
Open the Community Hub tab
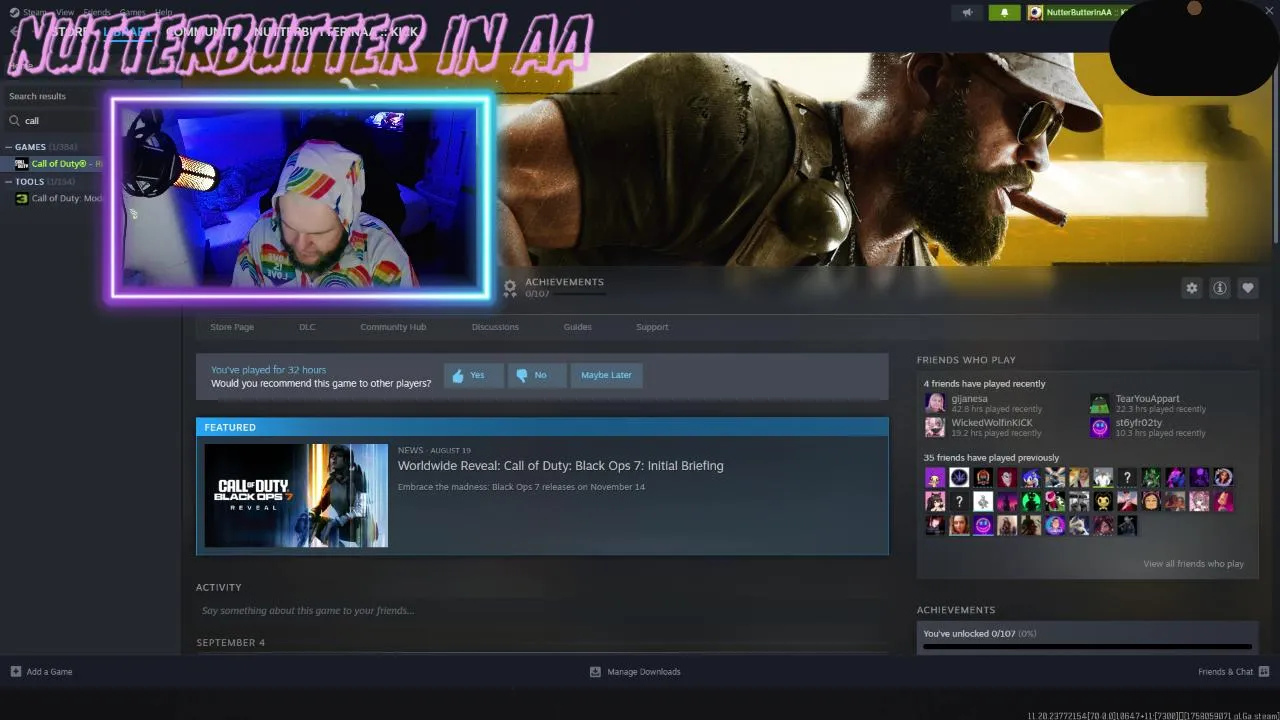tap(393, 327)
